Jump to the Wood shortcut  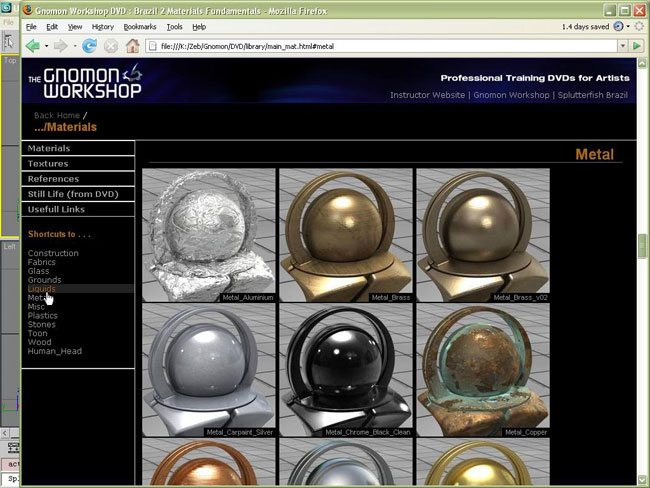pos(39,342)
